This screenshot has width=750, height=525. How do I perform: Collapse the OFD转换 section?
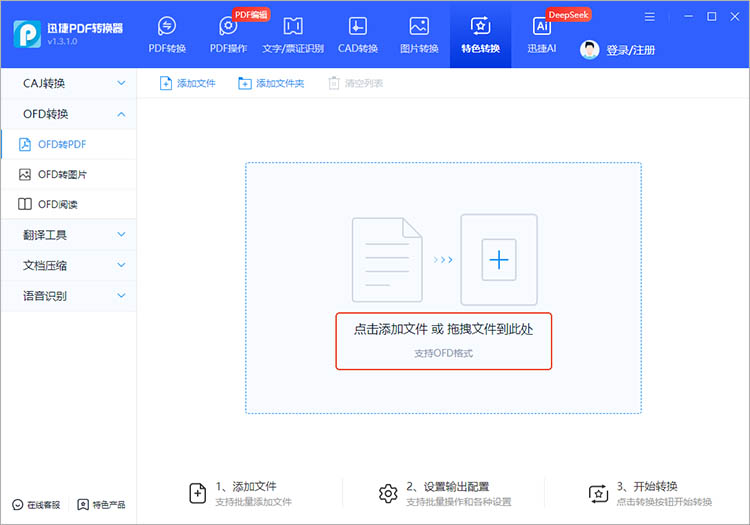pos(69,114)
